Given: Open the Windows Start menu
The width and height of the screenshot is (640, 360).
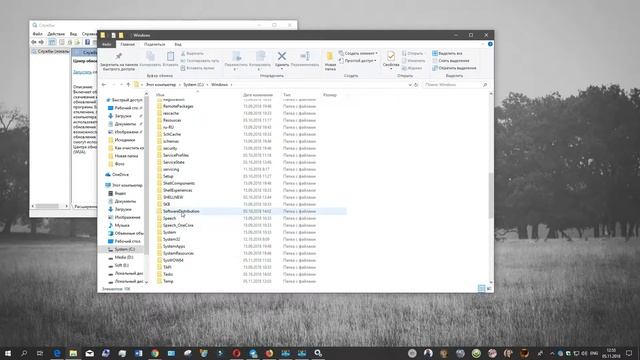Looking at the screenshot, I should click(x=7, y=353).
